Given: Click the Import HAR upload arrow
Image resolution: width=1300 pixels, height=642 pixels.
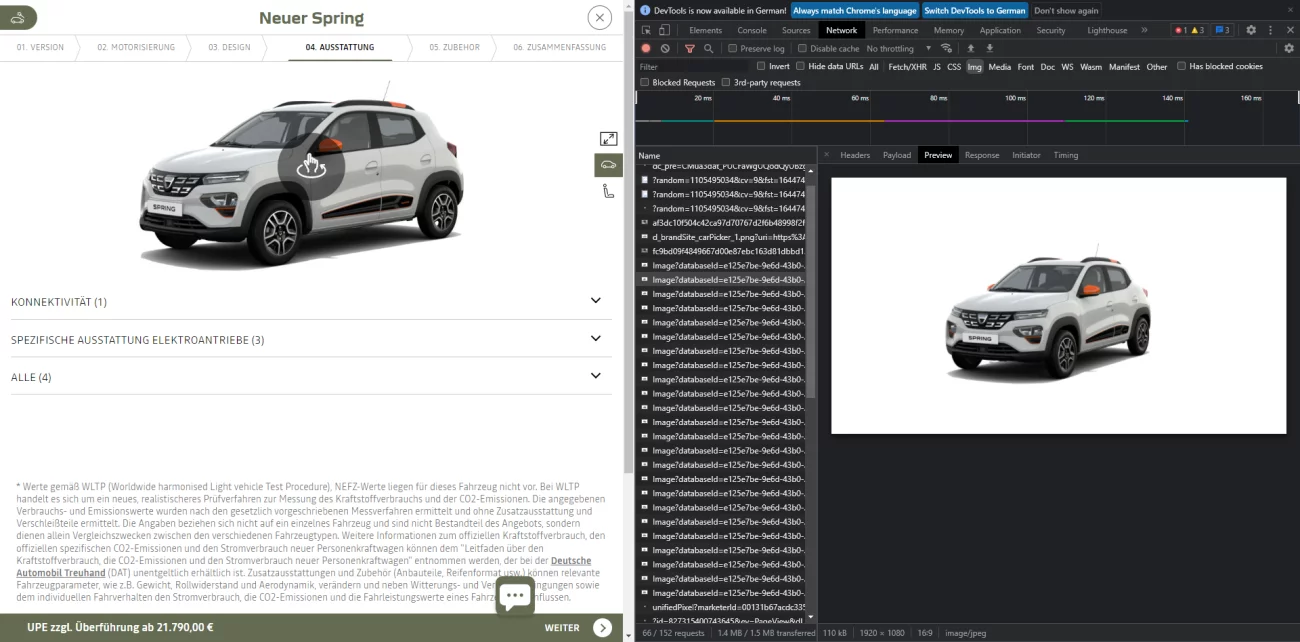Looking at the screenshot, I should coord(970,48).
